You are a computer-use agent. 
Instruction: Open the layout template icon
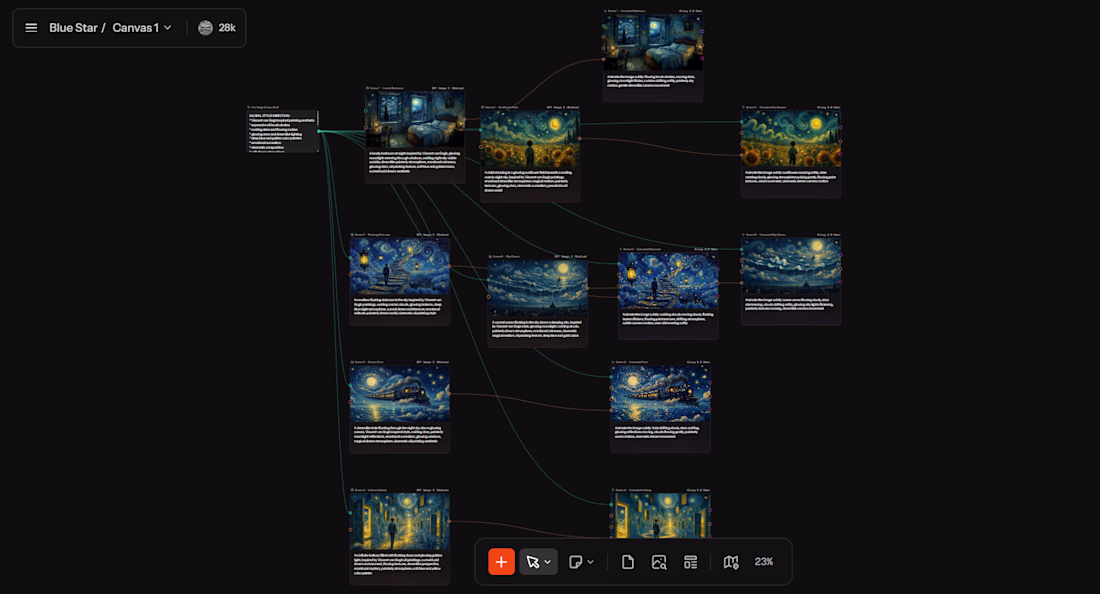pyautogui.click(x=690, y=562)
